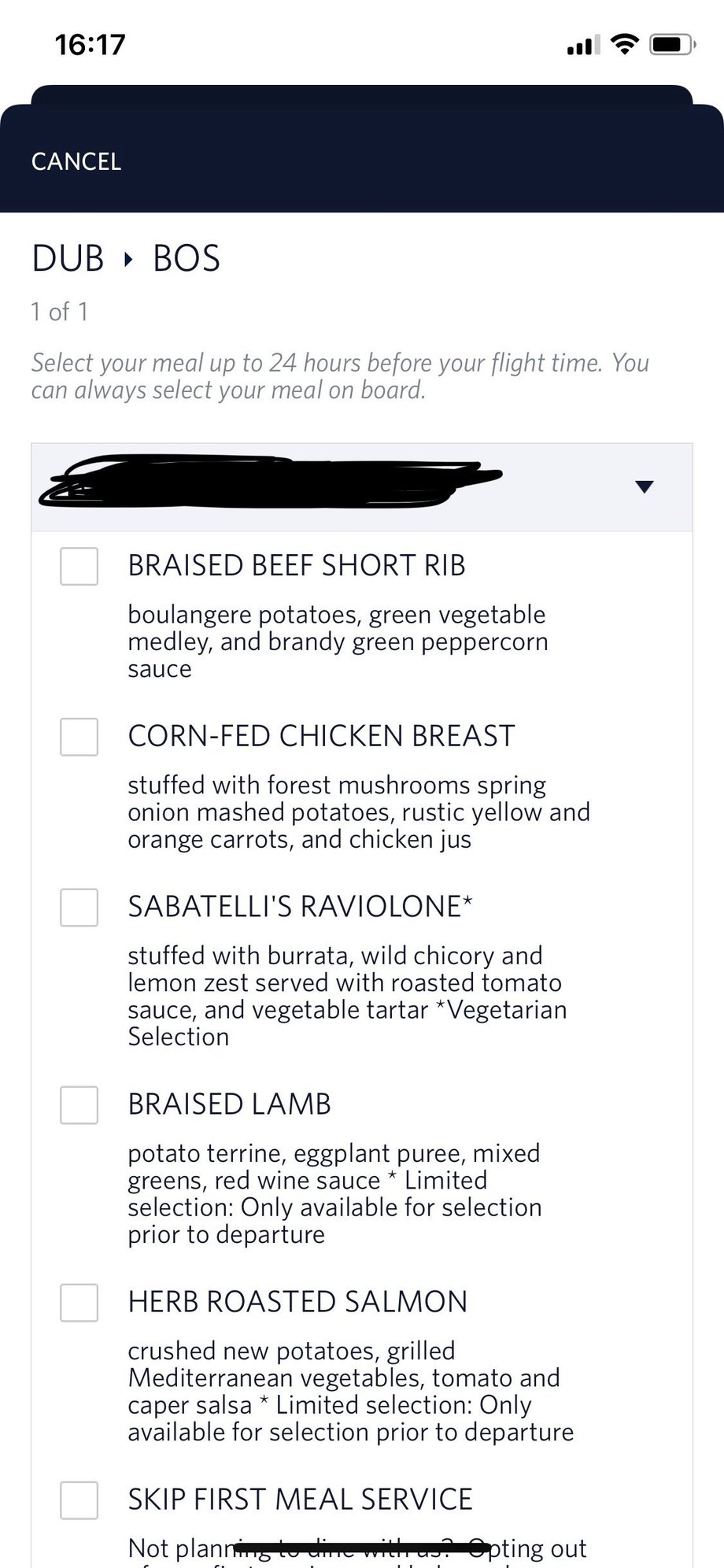This screenshot has height=1568, width=724.
Task: Tap the DUB to BOS route arrow
Action: point(128,259)
